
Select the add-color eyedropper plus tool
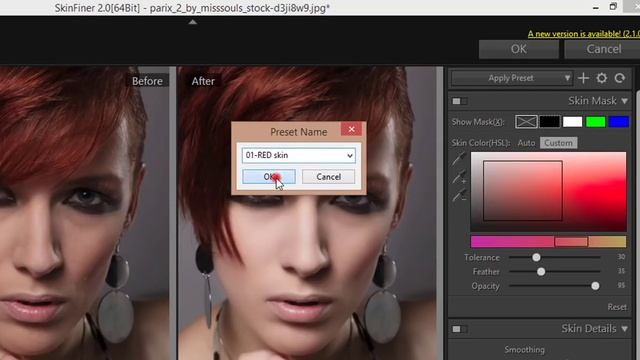(x=459, y=178)
